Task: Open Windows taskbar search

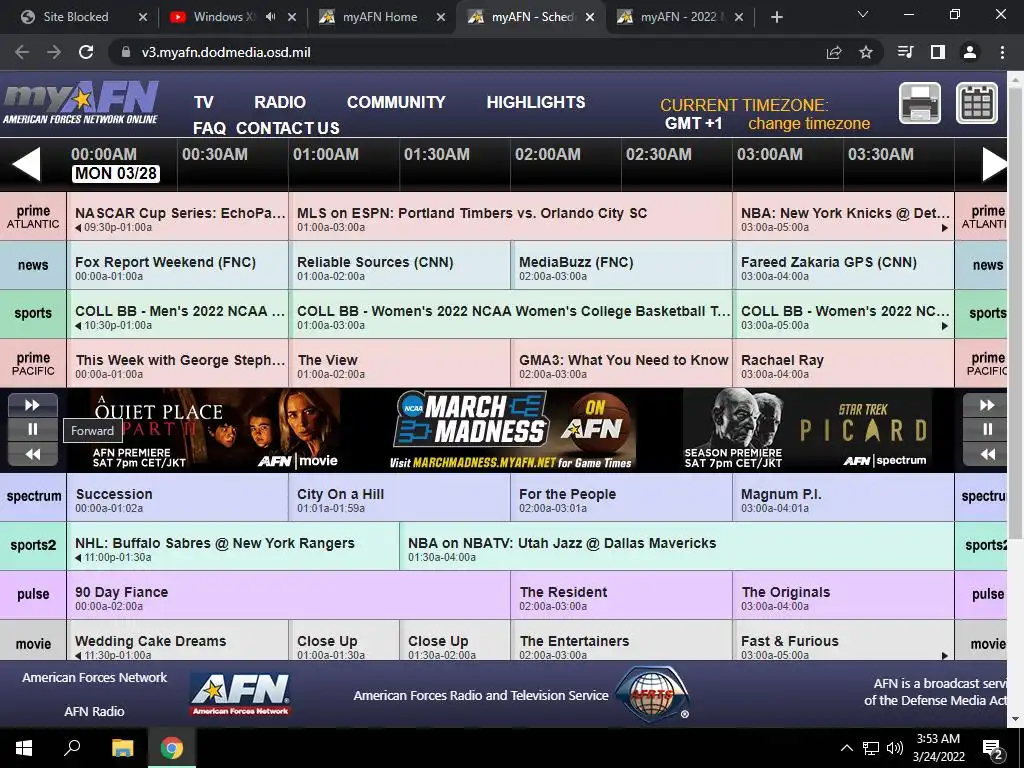Action: pyautogui.click(x=72, y=748)
